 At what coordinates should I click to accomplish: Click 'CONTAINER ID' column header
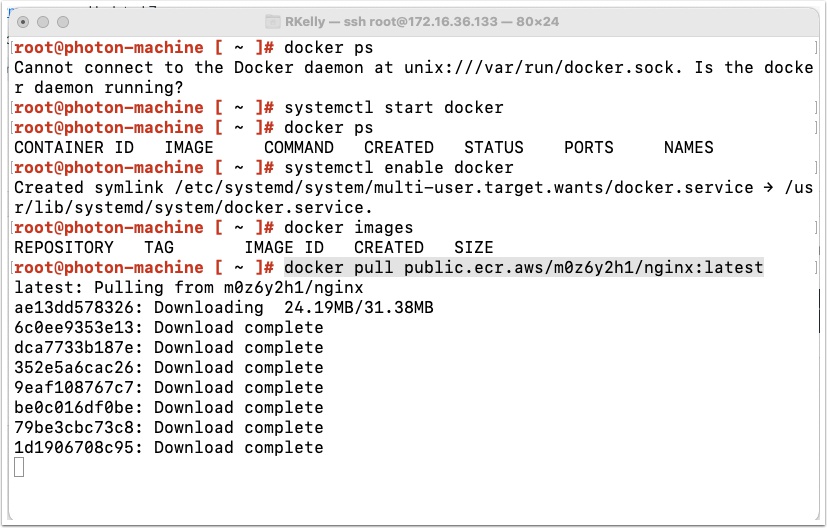coord(74,148)
